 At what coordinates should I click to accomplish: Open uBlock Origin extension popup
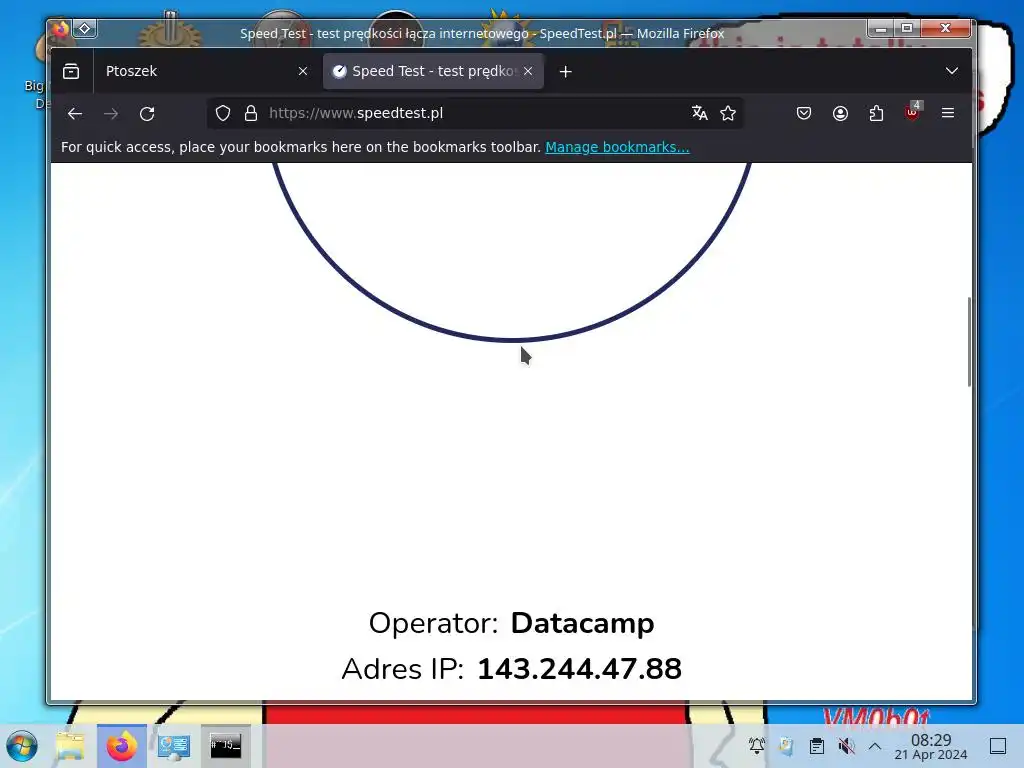point(912,112)
